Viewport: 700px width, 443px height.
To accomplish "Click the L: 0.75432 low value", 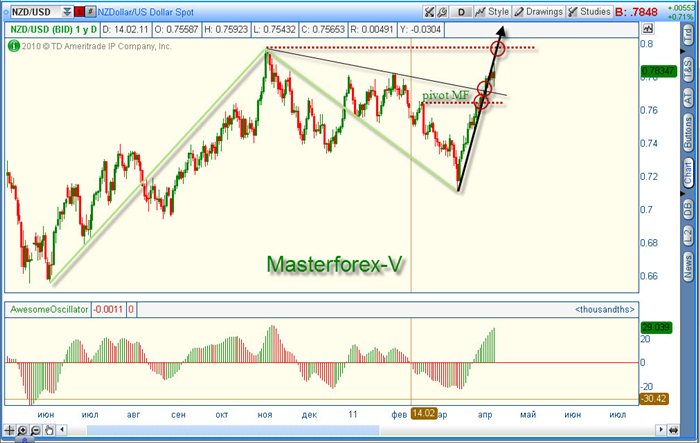I will point(275,29).
